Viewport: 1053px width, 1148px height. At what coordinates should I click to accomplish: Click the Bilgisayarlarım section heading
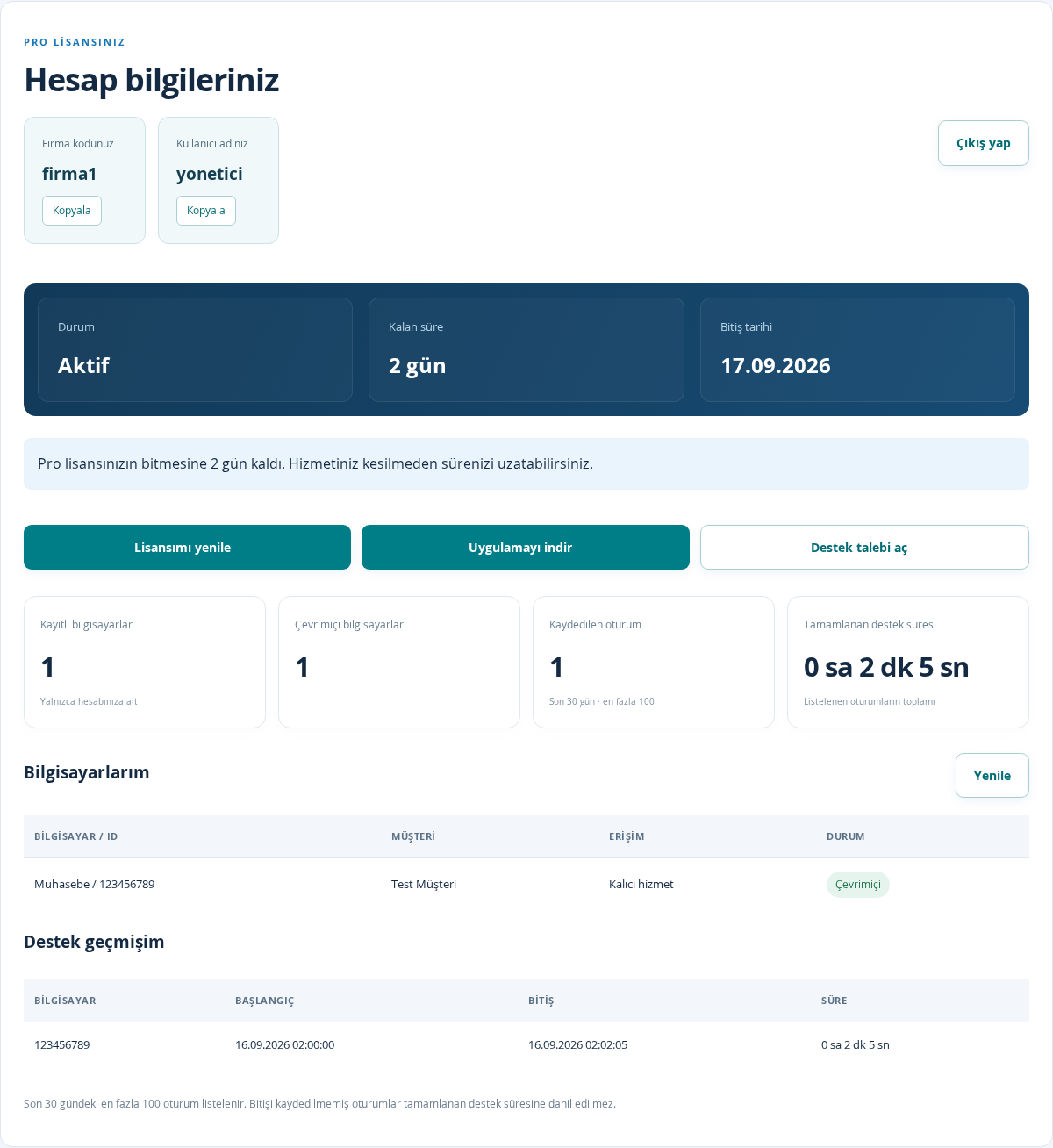coord(87,772)
